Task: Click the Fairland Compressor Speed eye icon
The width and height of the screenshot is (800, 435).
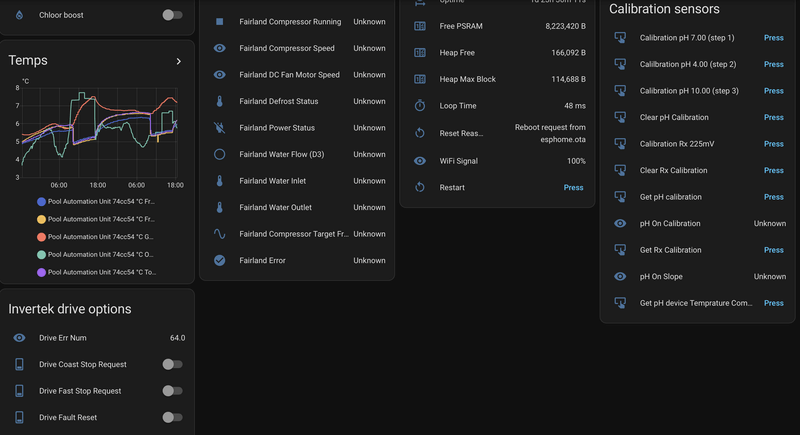Action: (x=220, y=48)
